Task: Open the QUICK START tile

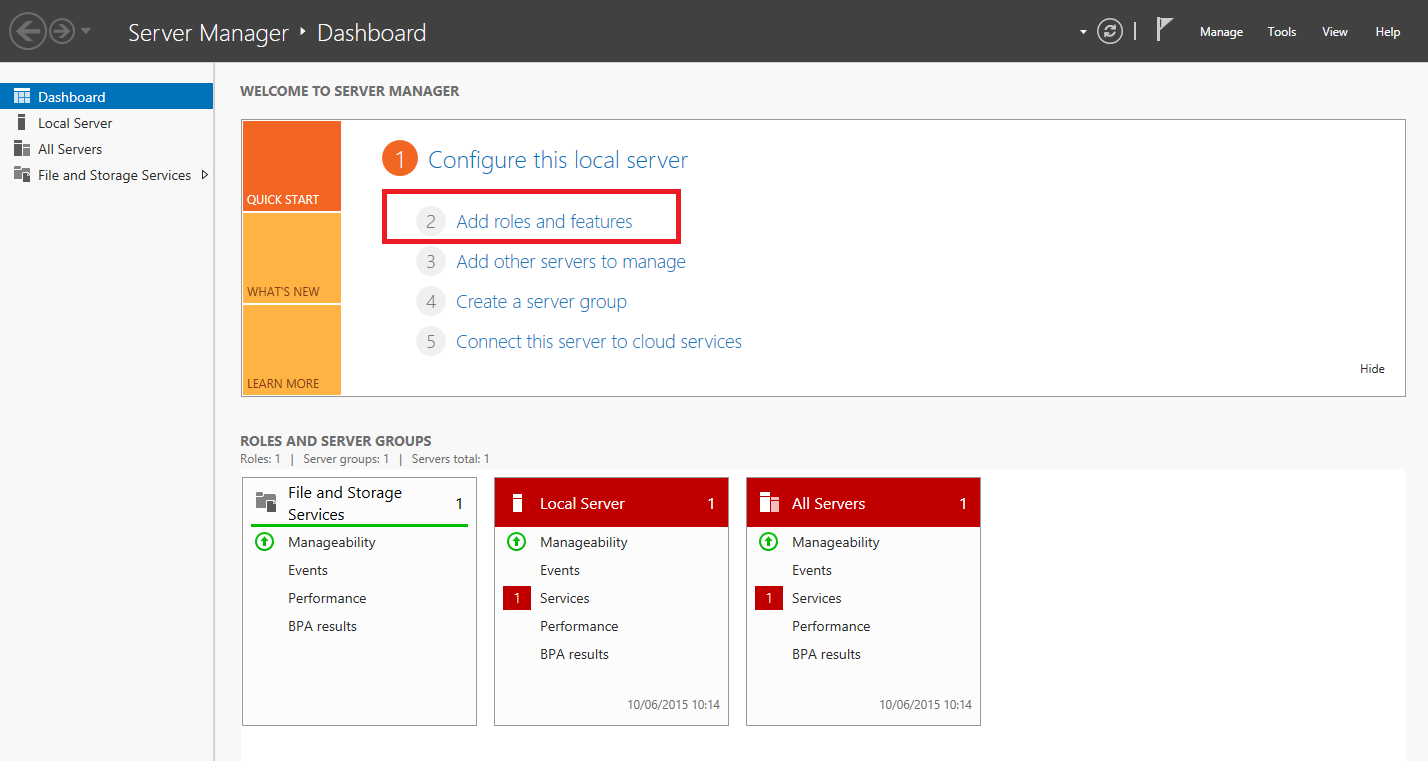Action: tap(291, 166)
